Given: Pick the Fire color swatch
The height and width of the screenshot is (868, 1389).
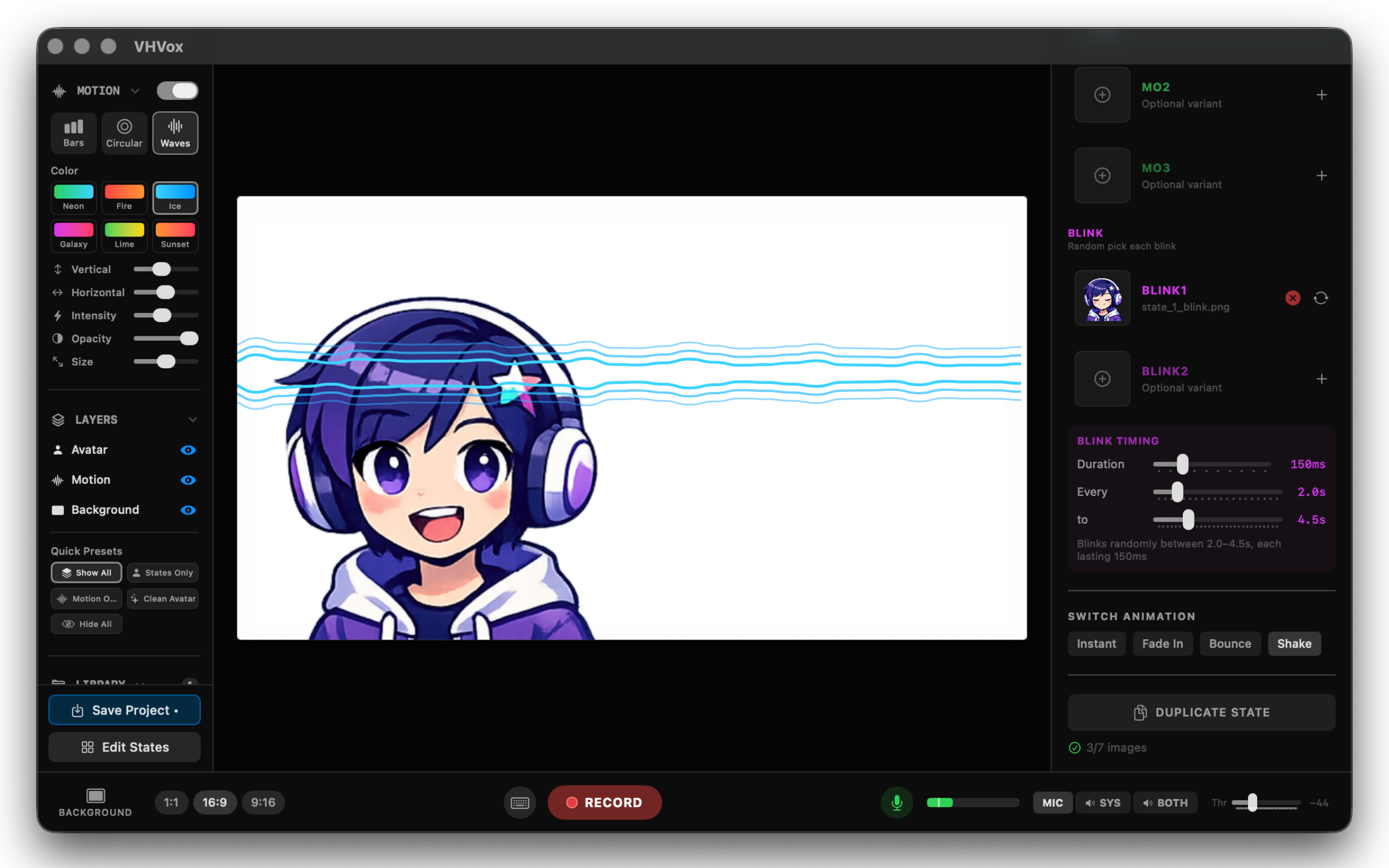Looking at the screenshot, I should 124,197.
